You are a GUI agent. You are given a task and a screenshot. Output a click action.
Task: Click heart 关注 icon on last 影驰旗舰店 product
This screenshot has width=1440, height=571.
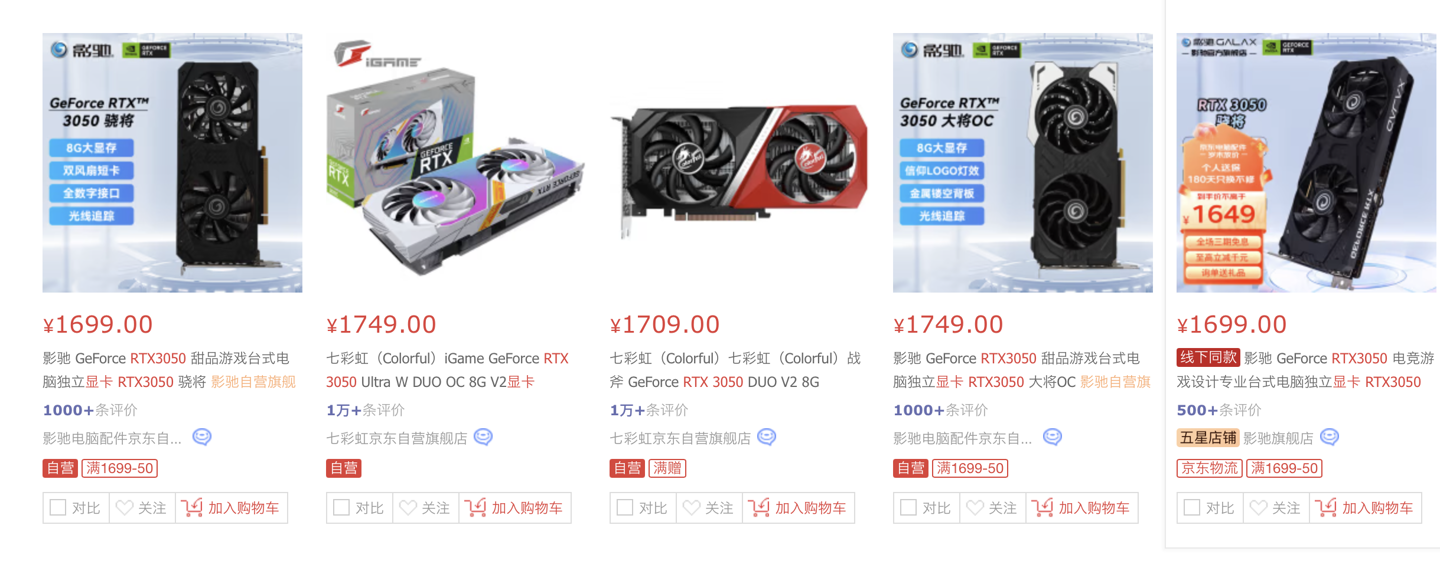[1259, 508]
